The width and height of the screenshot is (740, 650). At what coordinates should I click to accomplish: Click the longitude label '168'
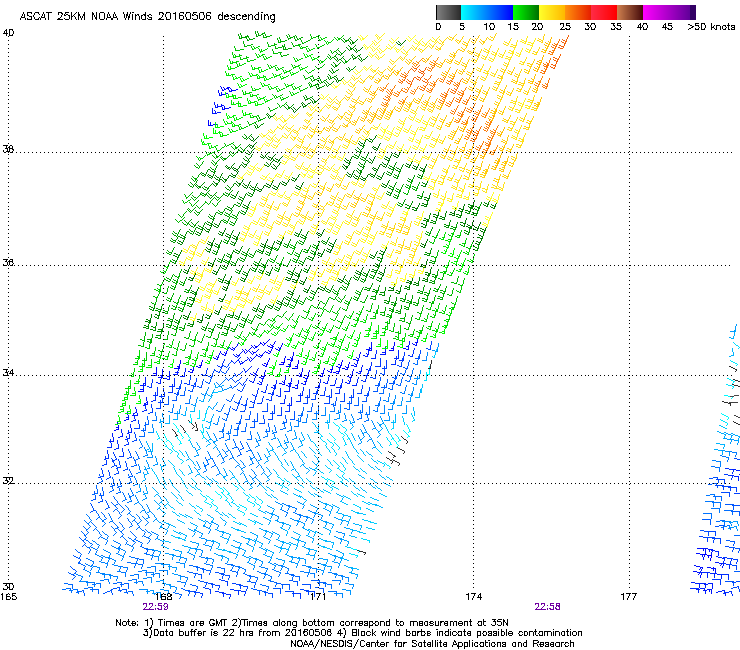(x=164, y=597)
